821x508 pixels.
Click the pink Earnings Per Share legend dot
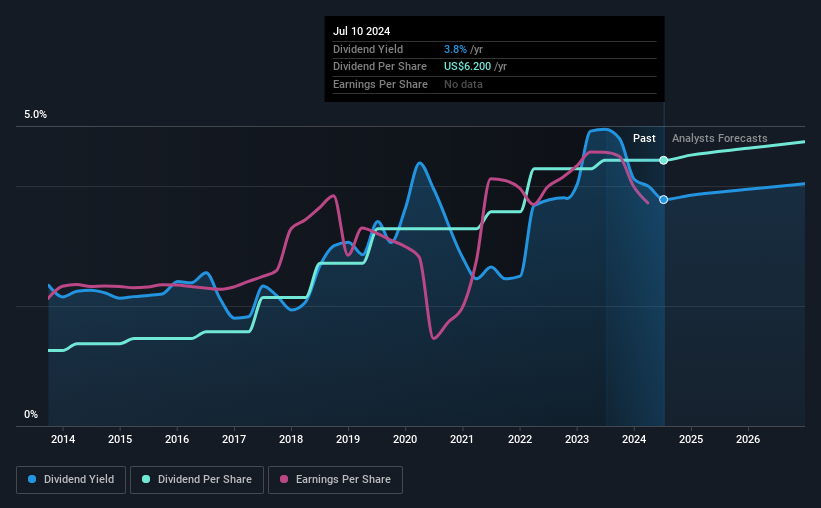[x=284, y=479]
